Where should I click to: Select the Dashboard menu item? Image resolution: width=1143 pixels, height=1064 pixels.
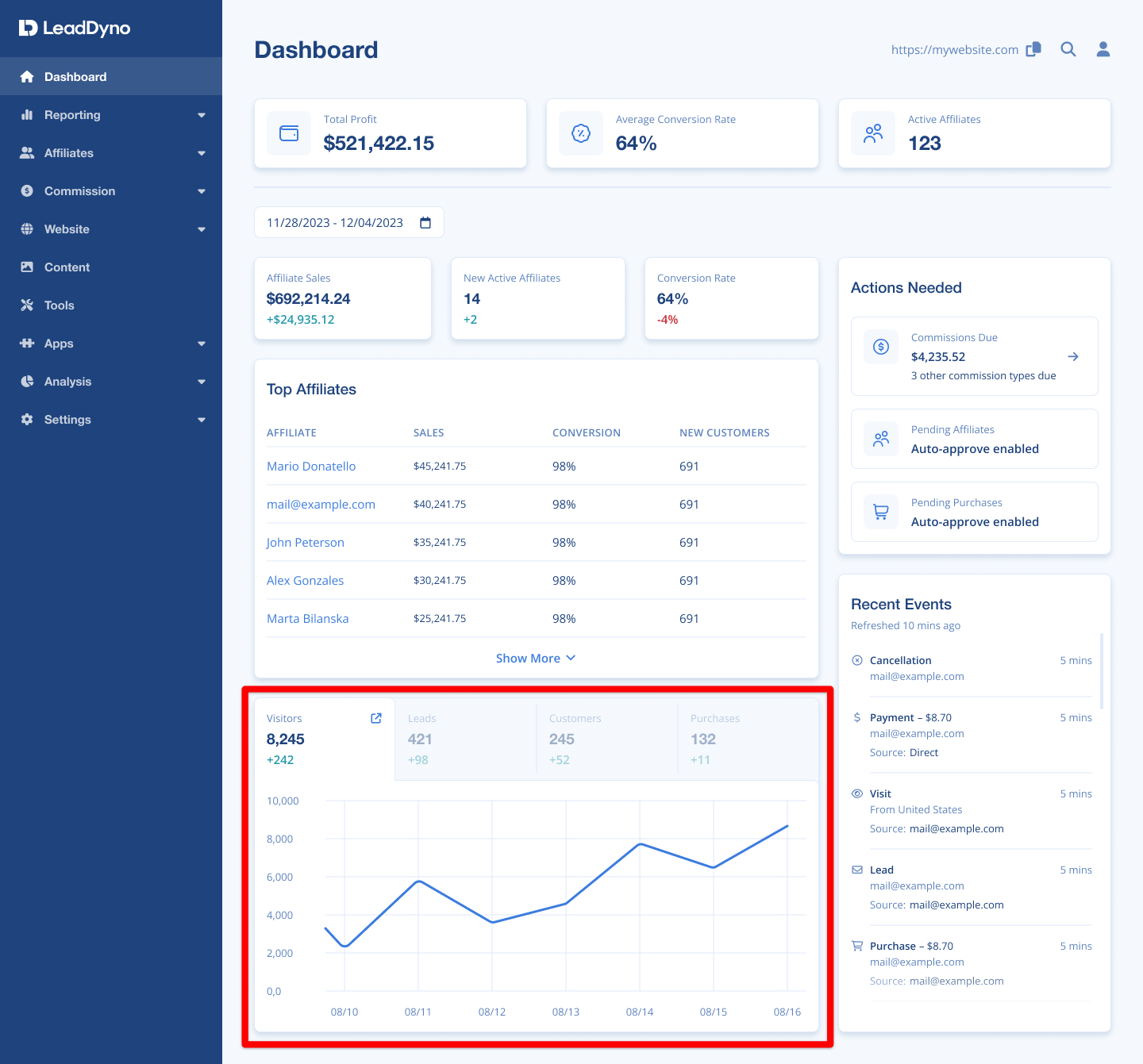coord(111,76)
